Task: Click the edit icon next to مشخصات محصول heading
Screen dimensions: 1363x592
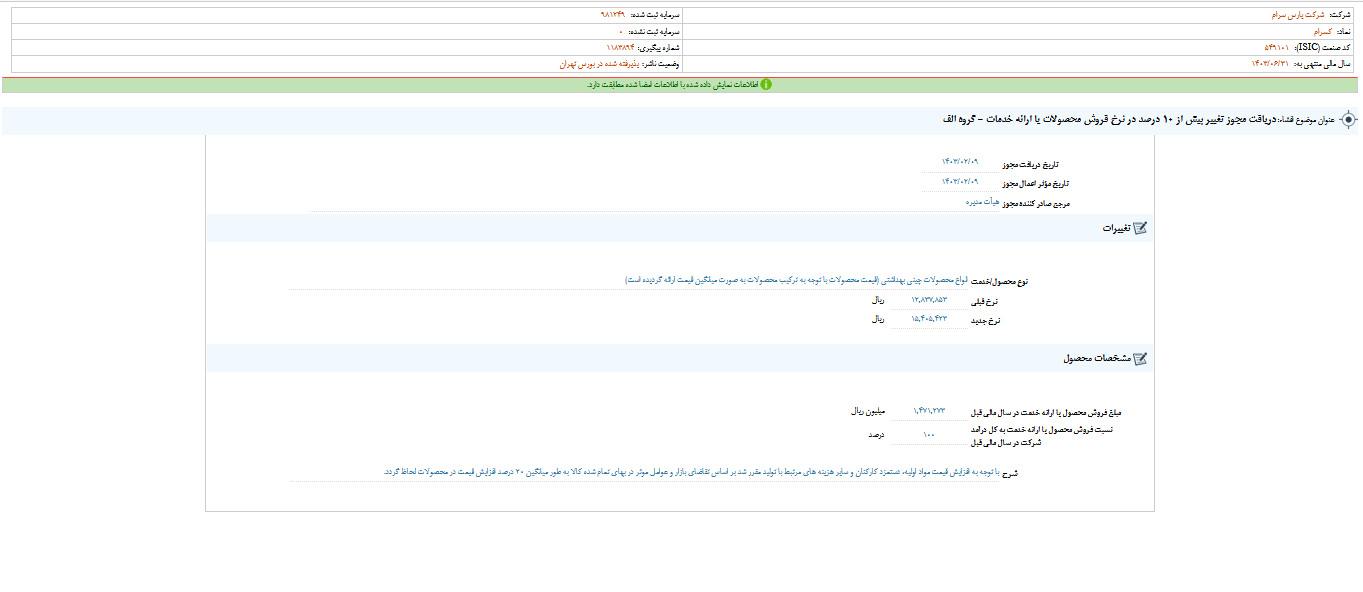Action: [x=1139, y=358]
